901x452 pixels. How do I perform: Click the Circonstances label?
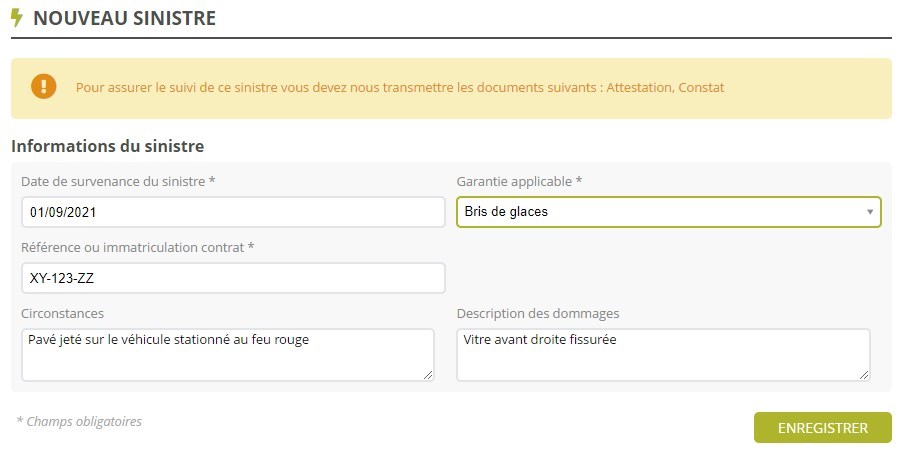point(62,314)
